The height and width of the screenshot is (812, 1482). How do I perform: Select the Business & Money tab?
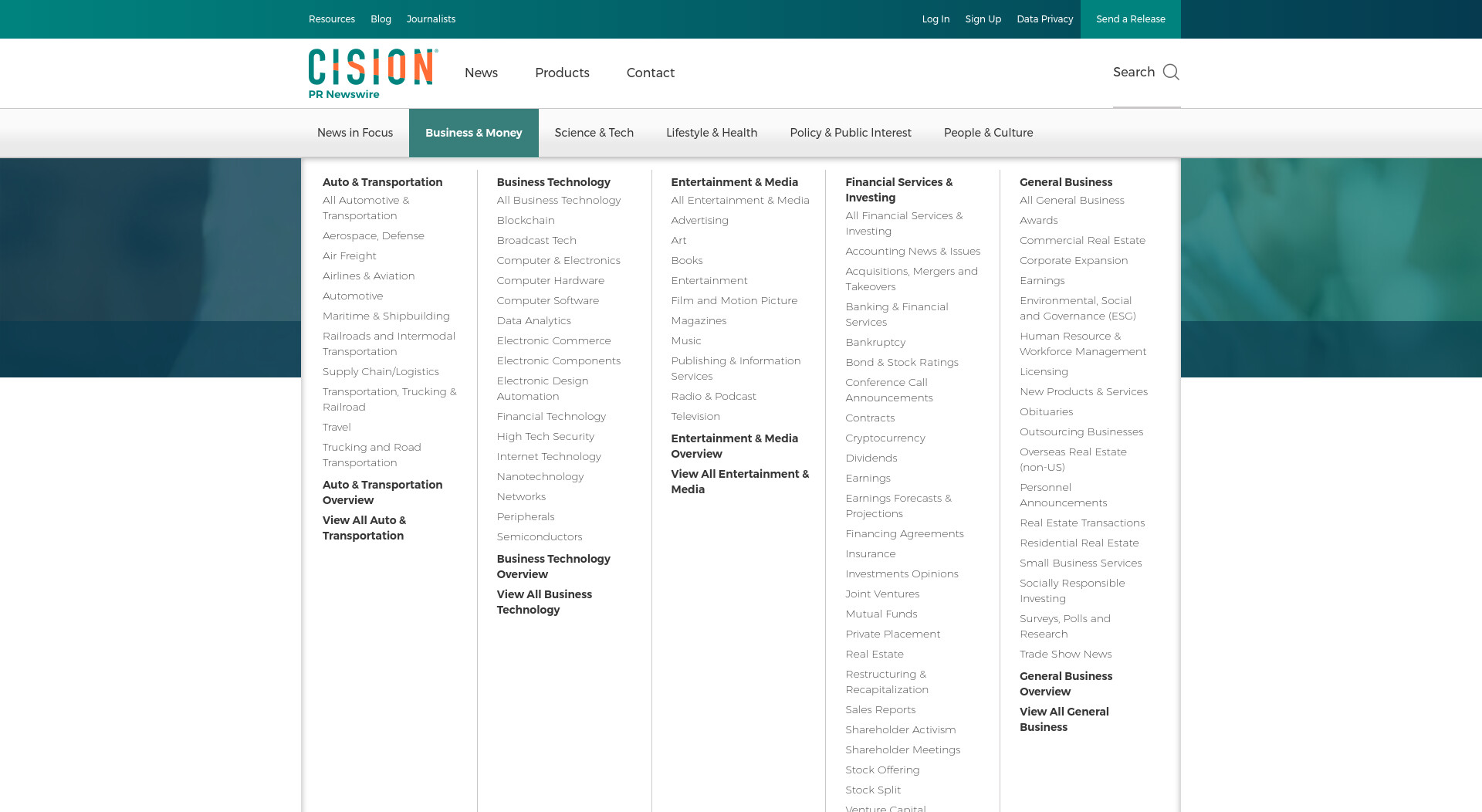coord(473,133)
